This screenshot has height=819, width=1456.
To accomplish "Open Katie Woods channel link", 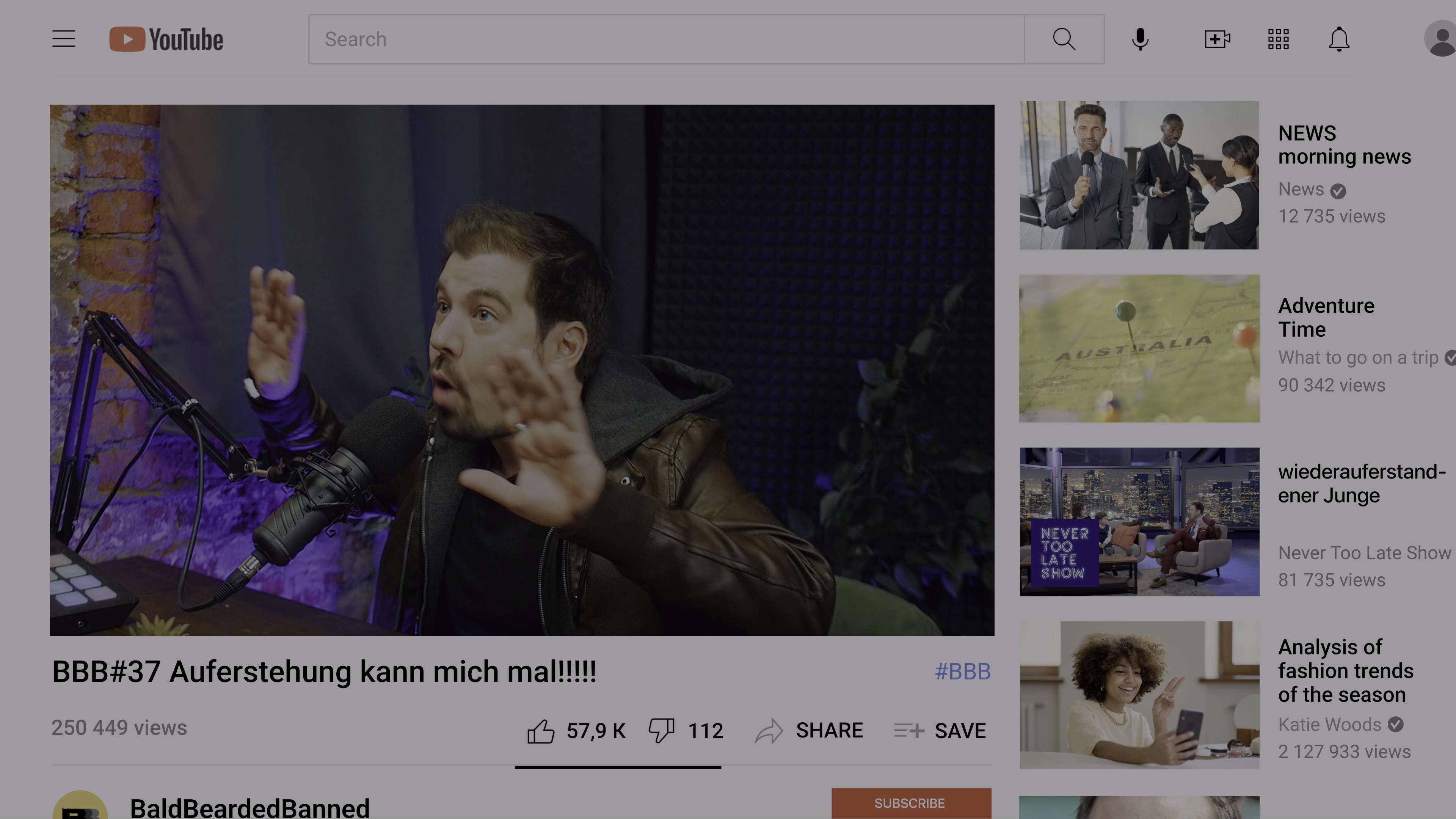I will (1329, 725).
